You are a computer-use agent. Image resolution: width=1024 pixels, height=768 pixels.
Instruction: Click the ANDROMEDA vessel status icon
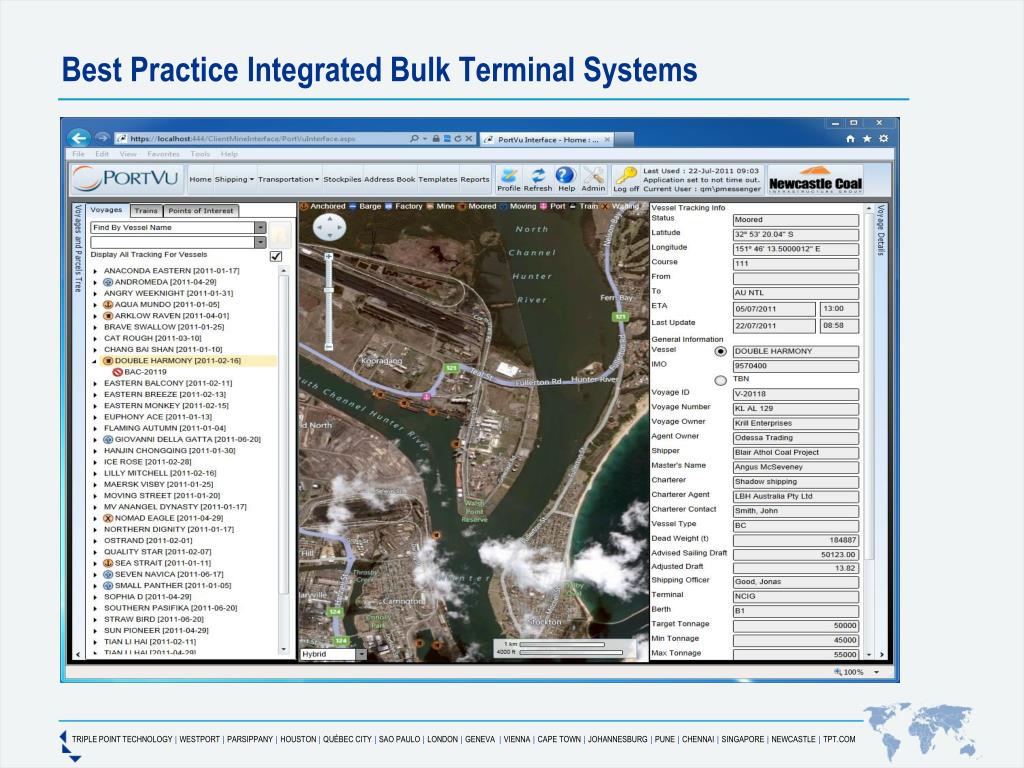click(x=108, y=282)
